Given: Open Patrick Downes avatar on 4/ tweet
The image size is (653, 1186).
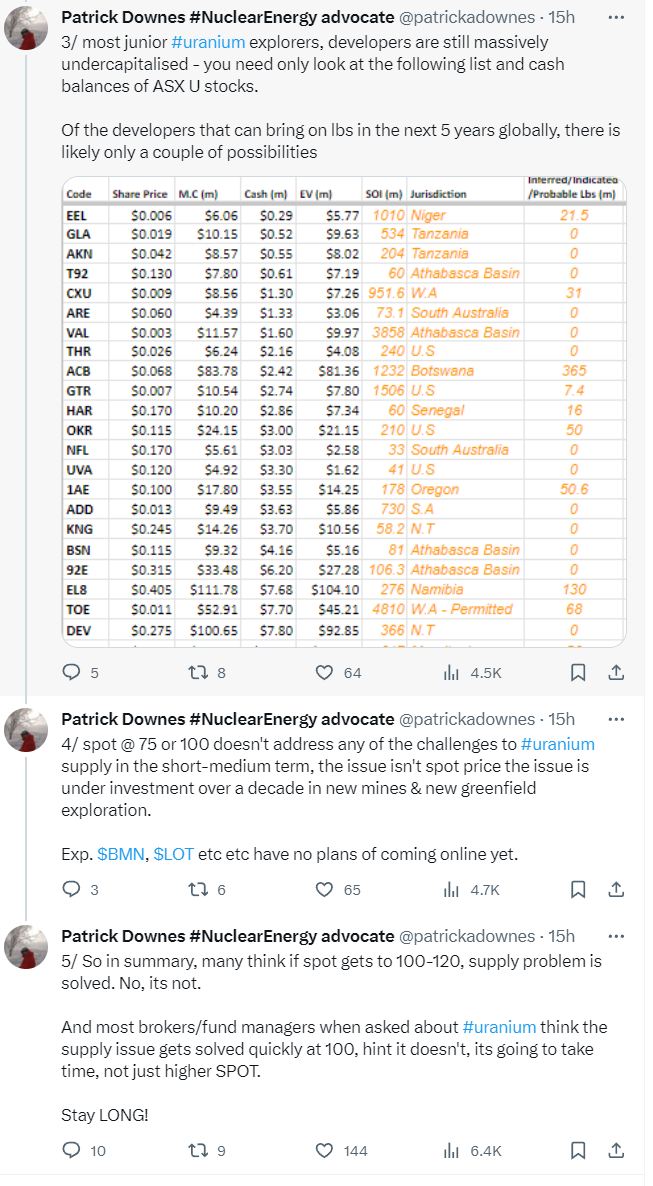Looking at the screenshot, I should click(x=27, y=730).
